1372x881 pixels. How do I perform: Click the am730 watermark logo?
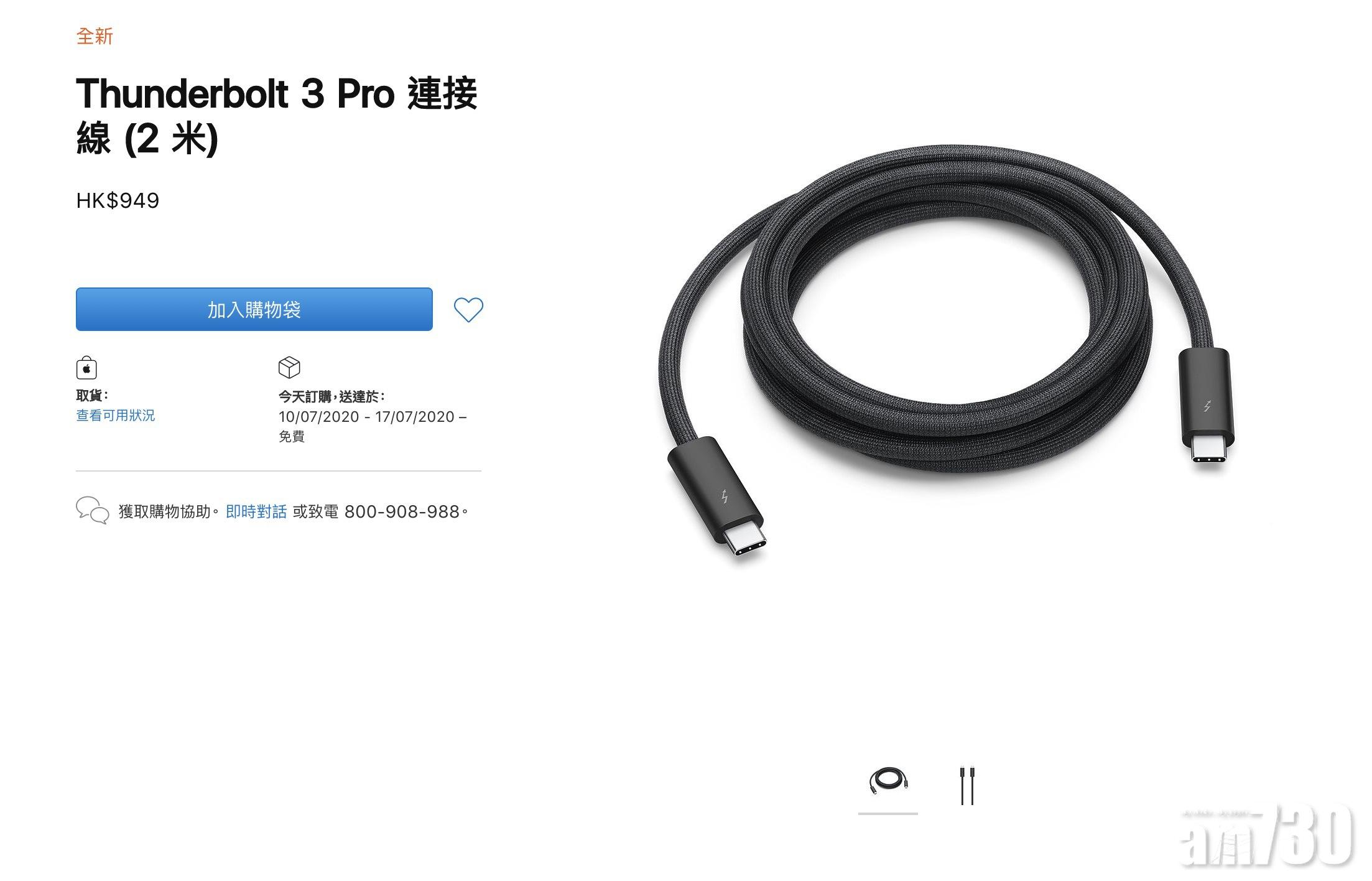click(x=1268, y=837)
